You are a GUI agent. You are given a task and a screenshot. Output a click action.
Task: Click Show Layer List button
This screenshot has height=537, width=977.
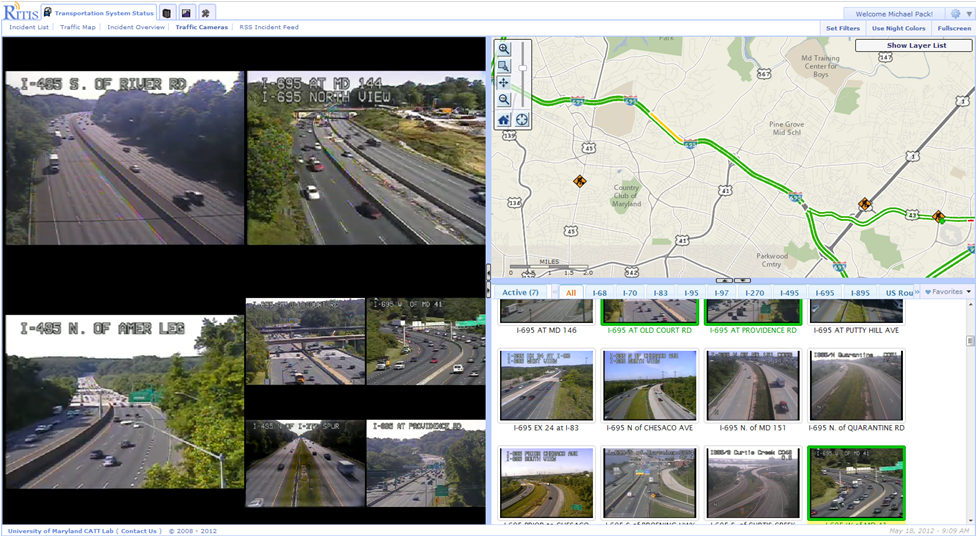coord(913,45)
